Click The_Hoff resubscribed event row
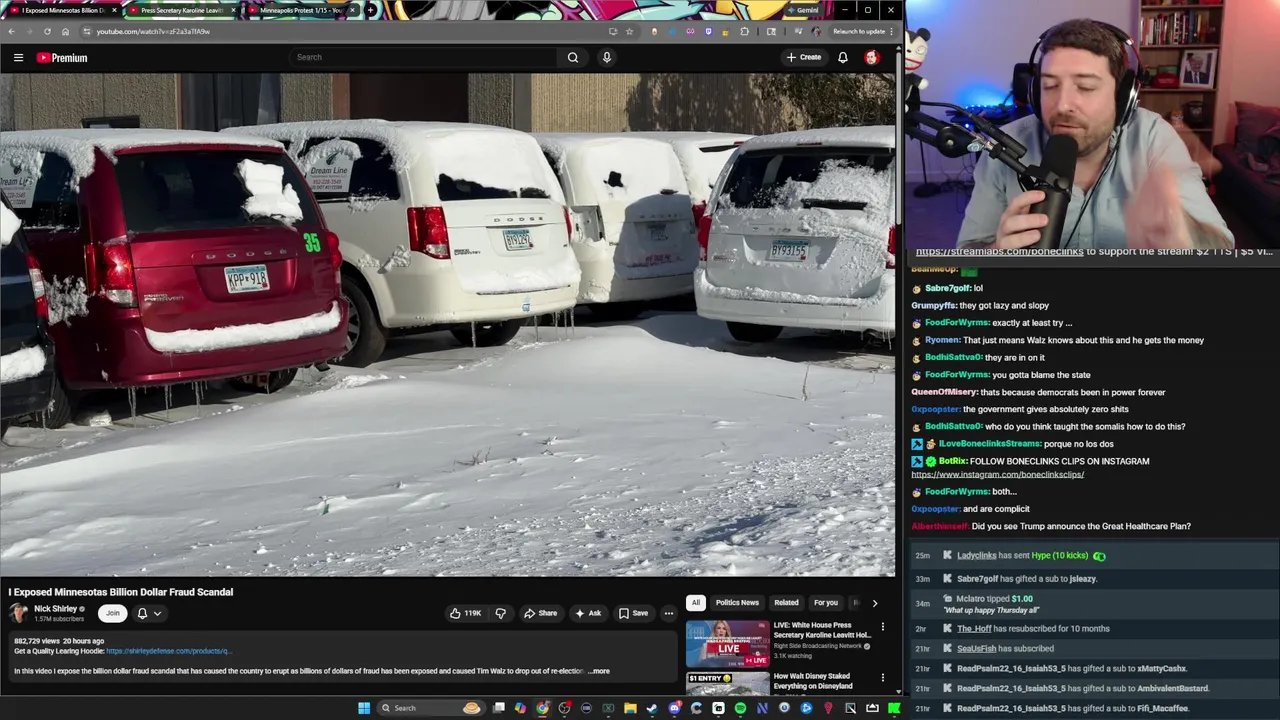Screen dimensions: 1280x720 click(x=1095, y=629)
